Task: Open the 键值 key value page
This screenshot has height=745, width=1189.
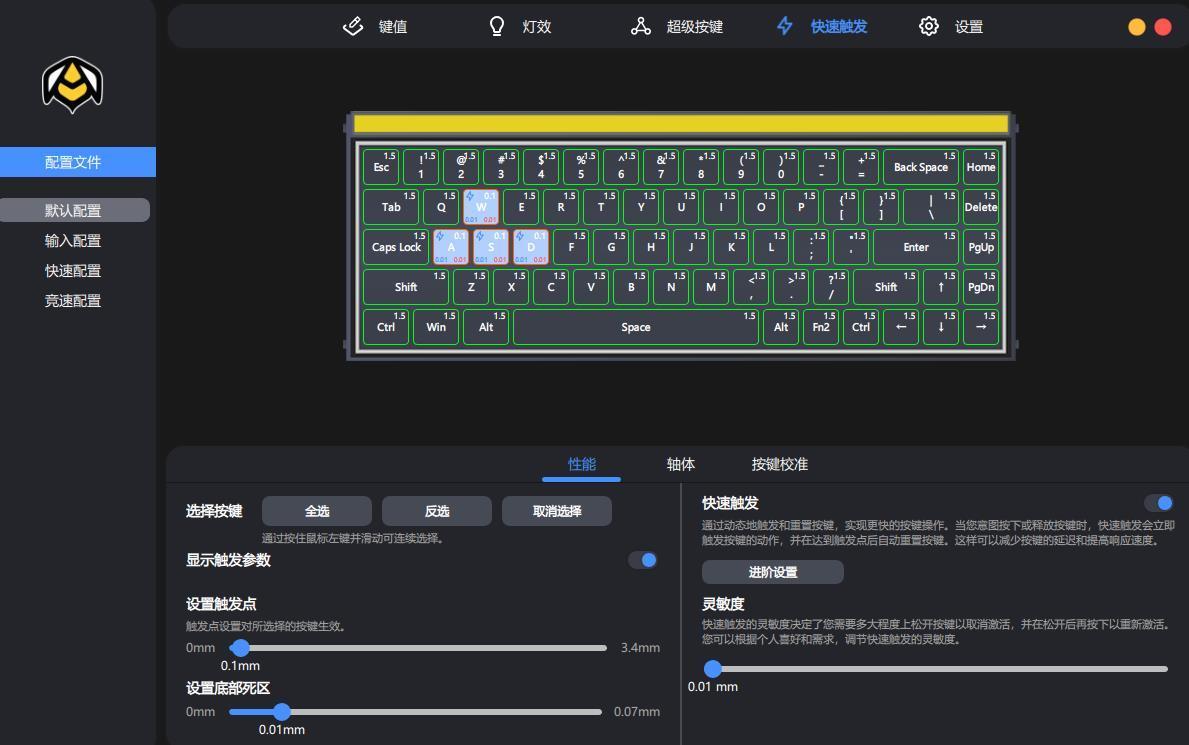Action: [x=377, y=26]
